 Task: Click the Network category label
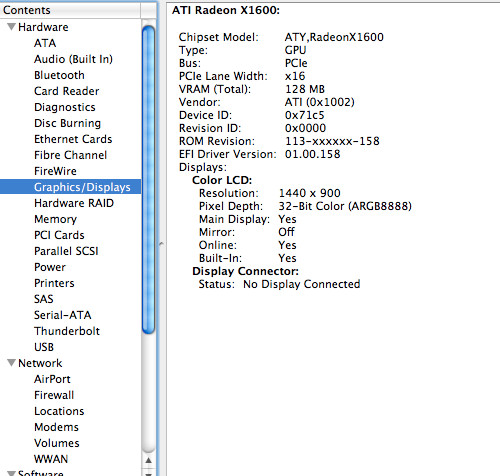pyautogui.click(x=40, y=363)
